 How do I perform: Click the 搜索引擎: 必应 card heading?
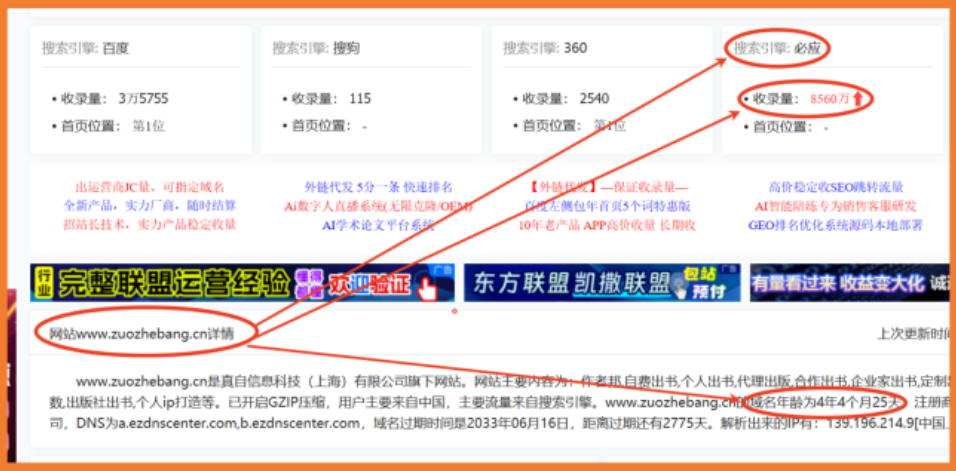[x=777, y=48]
